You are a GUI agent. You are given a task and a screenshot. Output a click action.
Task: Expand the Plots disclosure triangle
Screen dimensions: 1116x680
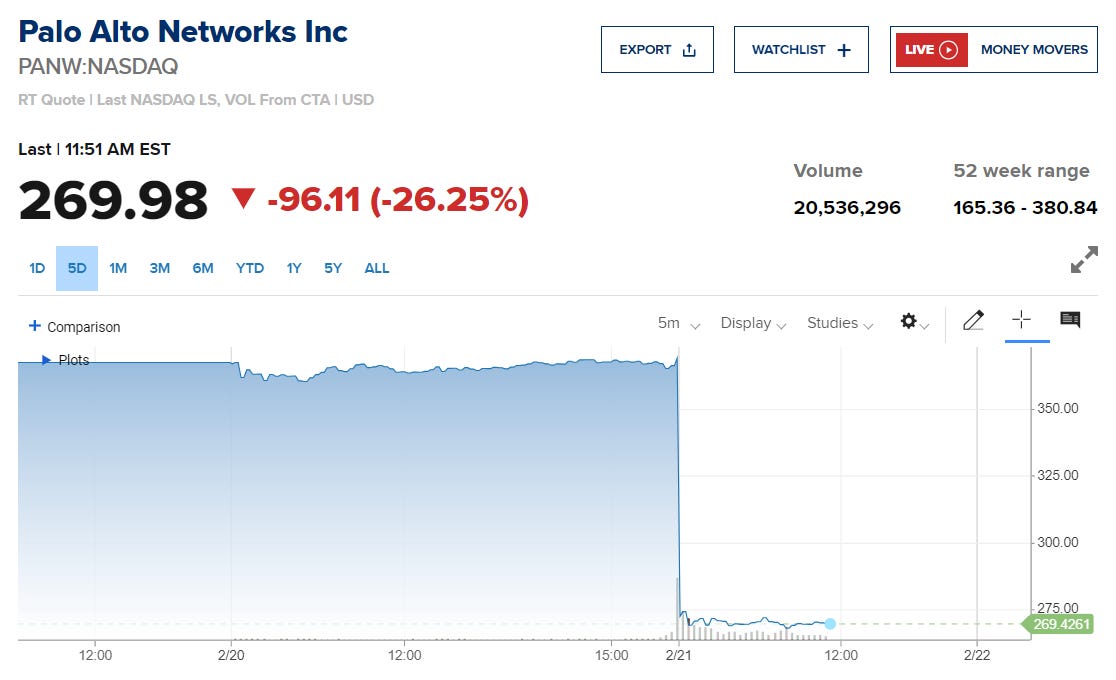click(46, 360)
